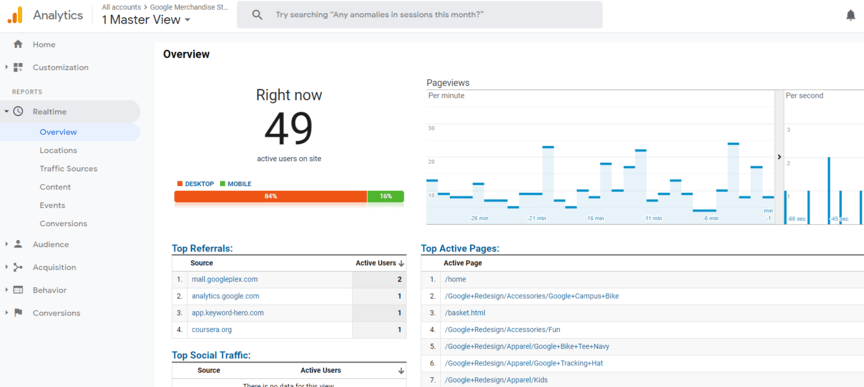Open the 1 Master View dropdown
This screenshot has width=864, height=387.
pyautogui.click(x=146, y=20)
